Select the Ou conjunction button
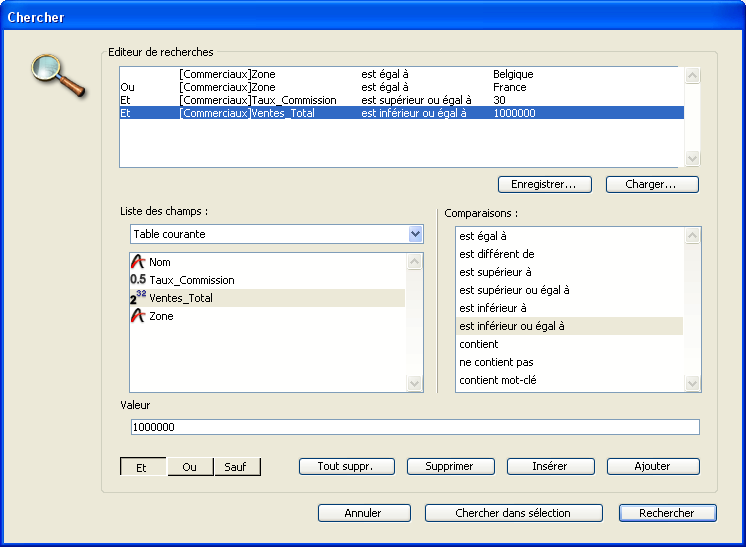Screen dimensions: 746x547 [190, 467]
